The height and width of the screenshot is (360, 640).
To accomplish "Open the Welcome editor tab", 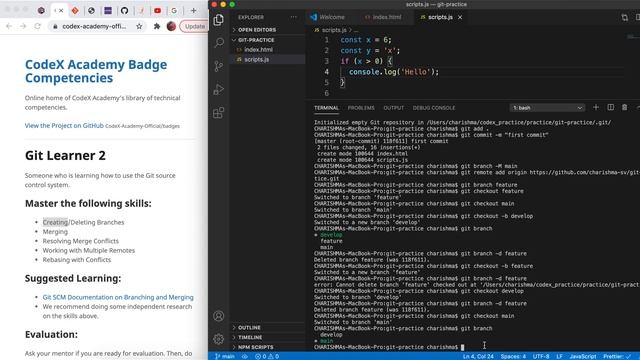I will (x=327, y=17).
